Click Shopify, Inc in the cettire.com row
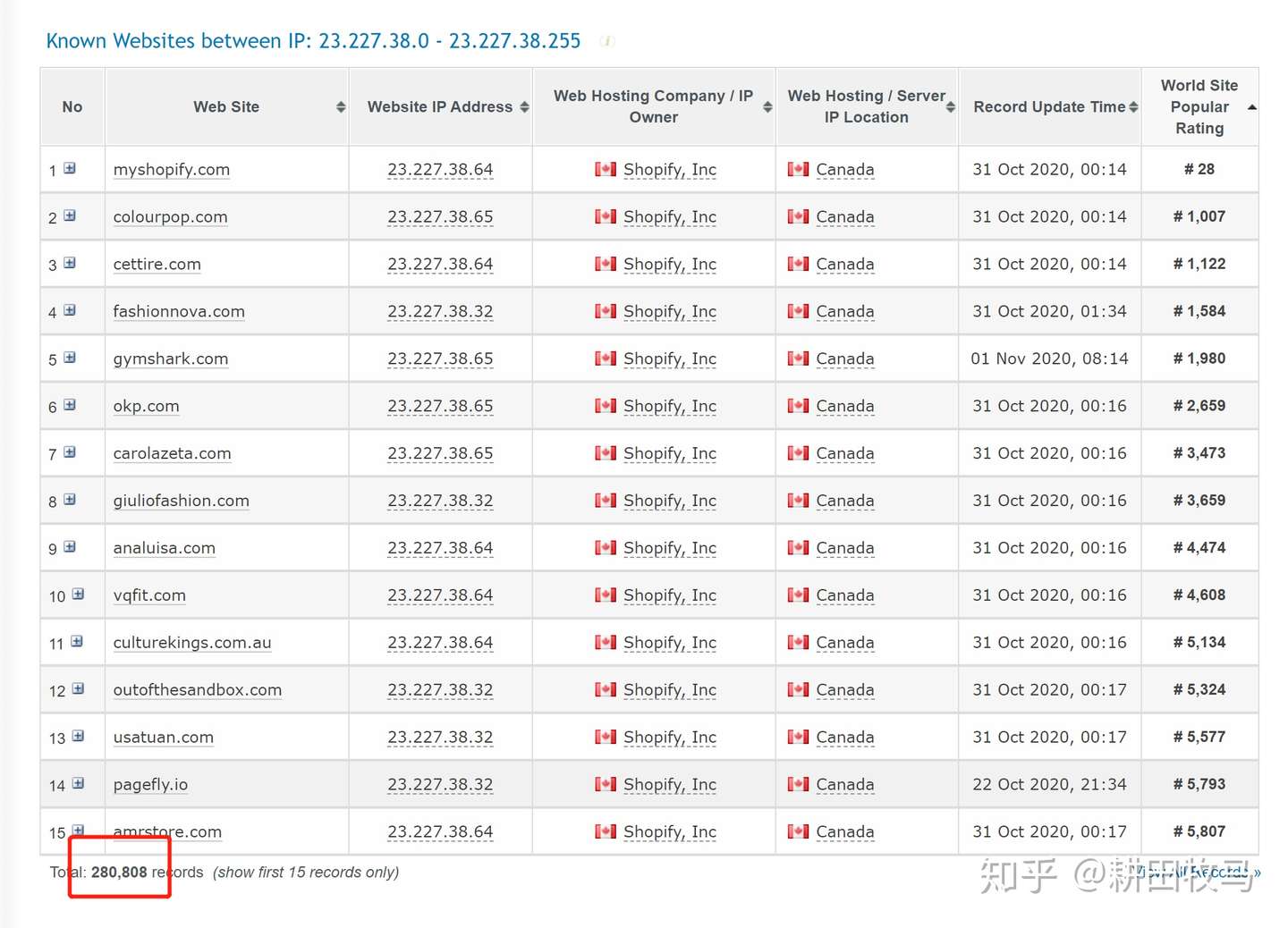The height and width of the screenshot is (928, 1288). (x=670, y=265)
